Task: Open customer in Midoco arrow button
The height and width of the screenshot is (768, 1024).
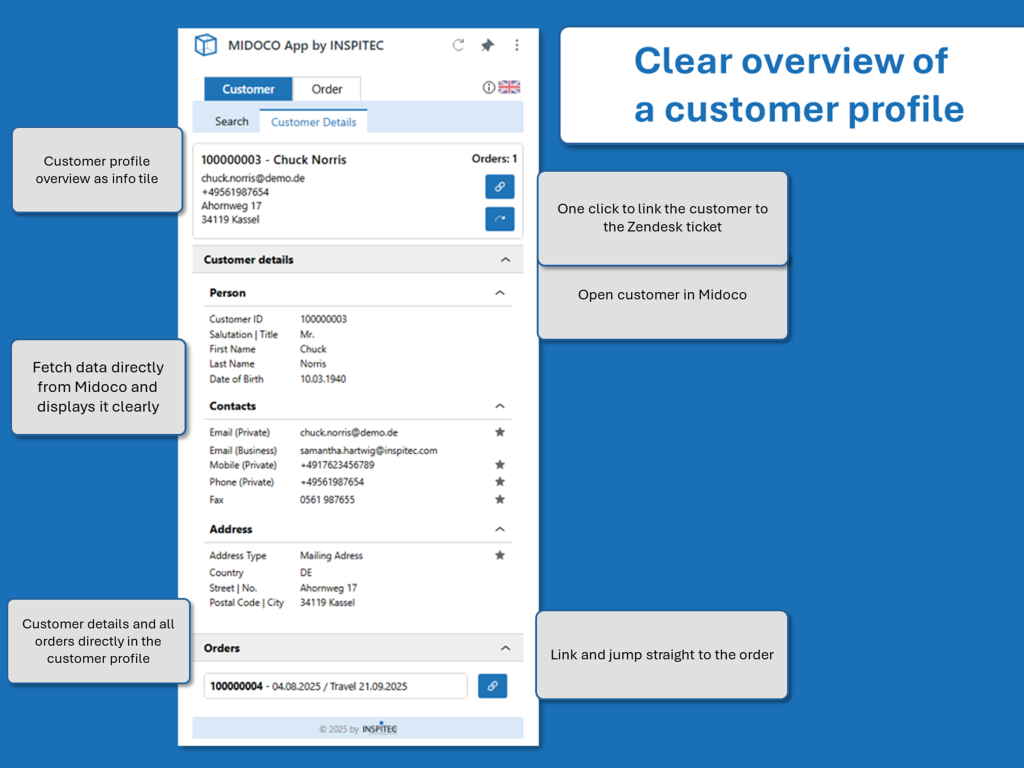Action: coord(499,219)
